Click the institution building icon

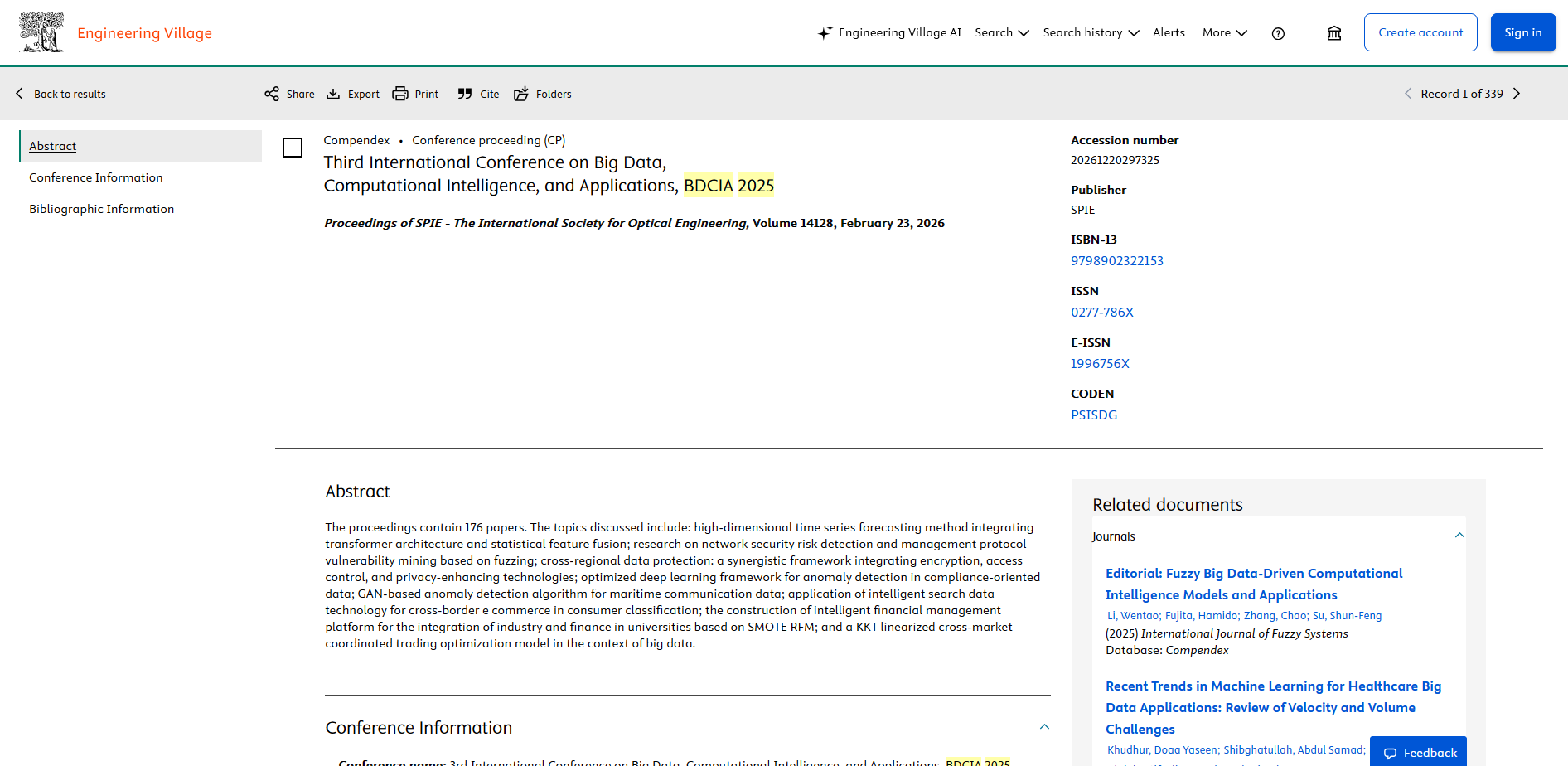tap(1334, 33)
